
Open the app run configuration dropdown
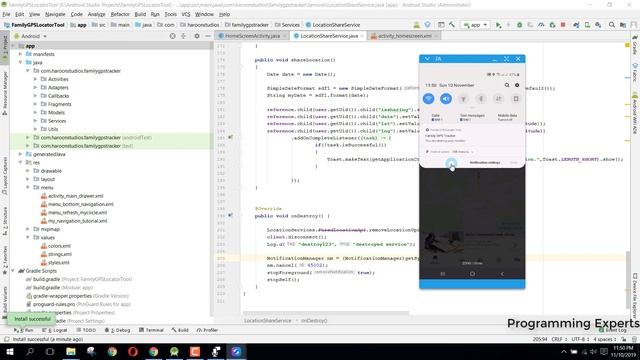click(476, 25)
